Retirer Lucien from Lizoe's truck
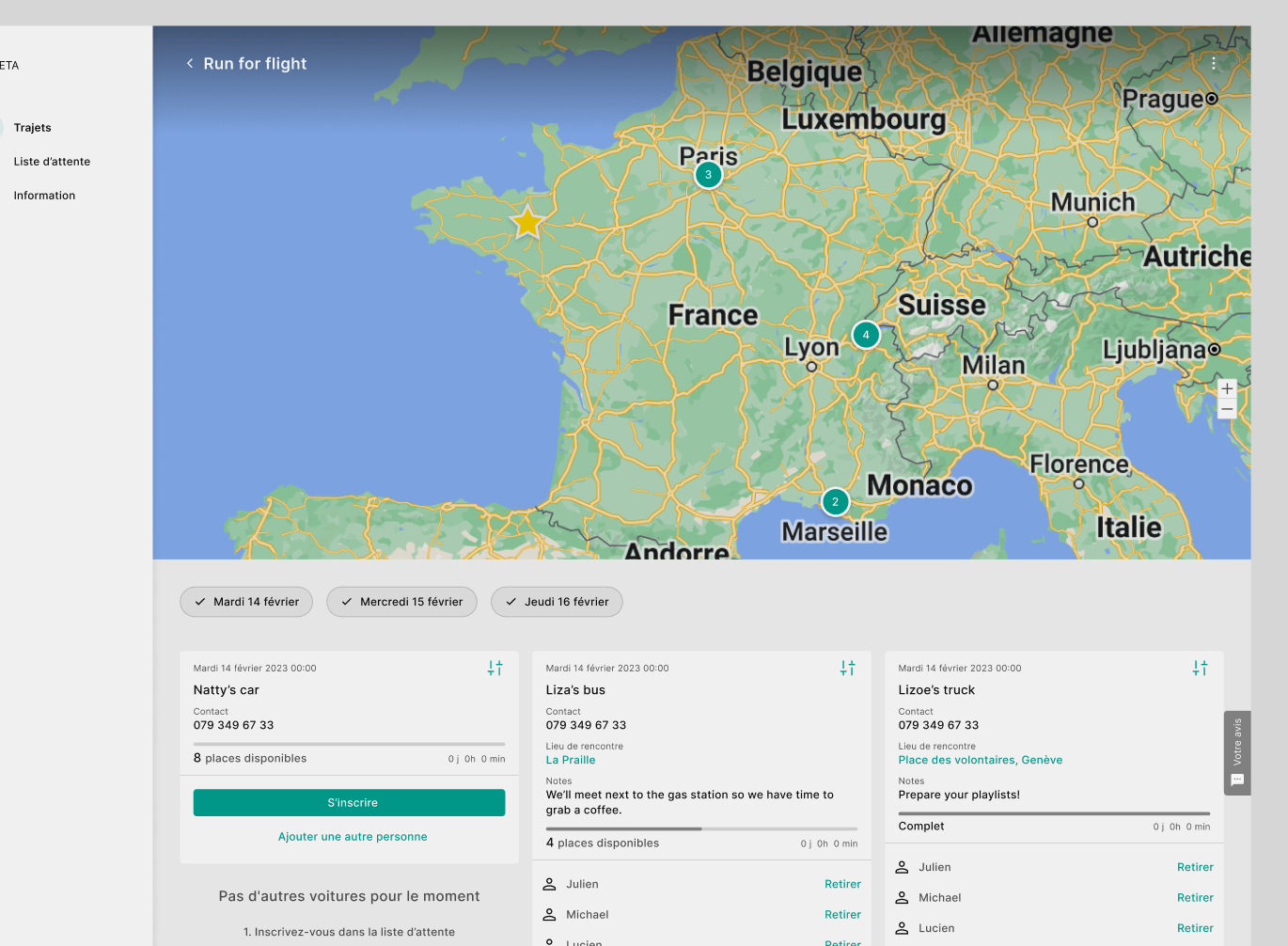1288x946 pixels. (1195, 928)
